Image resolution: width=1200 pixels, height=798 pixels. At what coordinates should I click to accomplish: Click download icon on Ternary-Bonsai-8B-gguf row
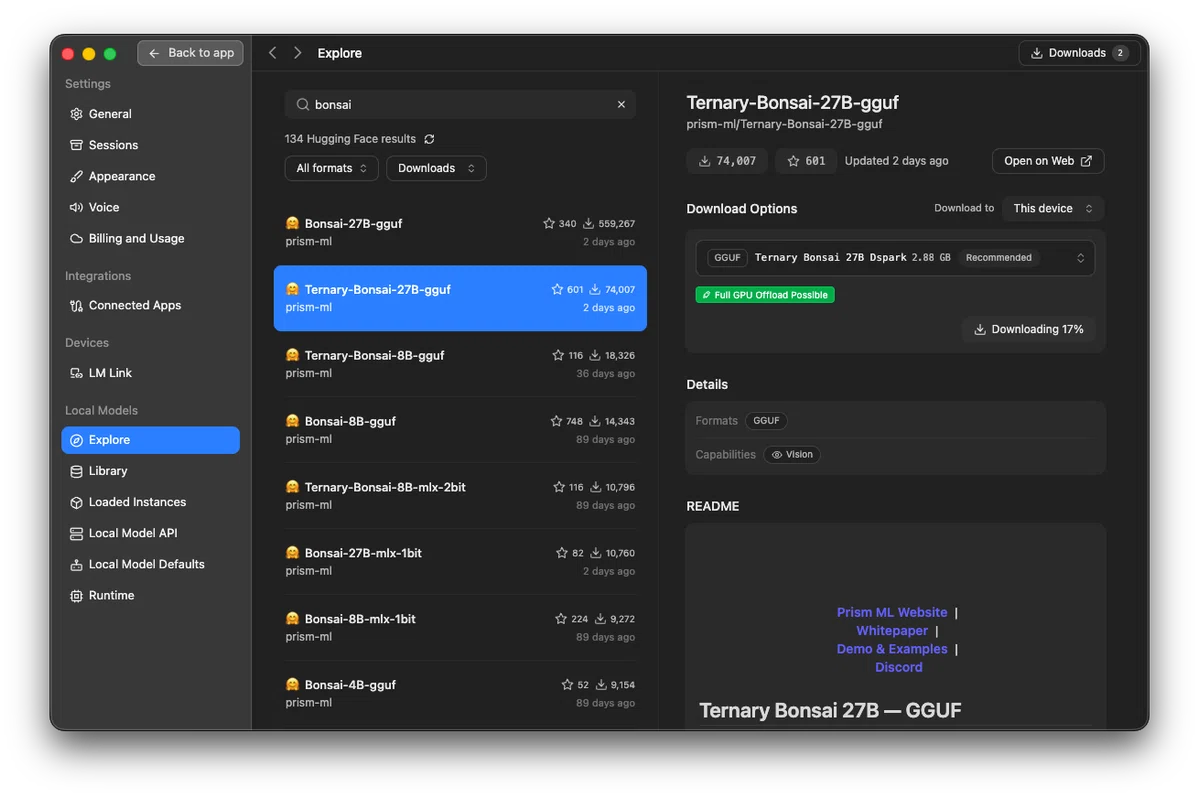(x=595, y=356)
